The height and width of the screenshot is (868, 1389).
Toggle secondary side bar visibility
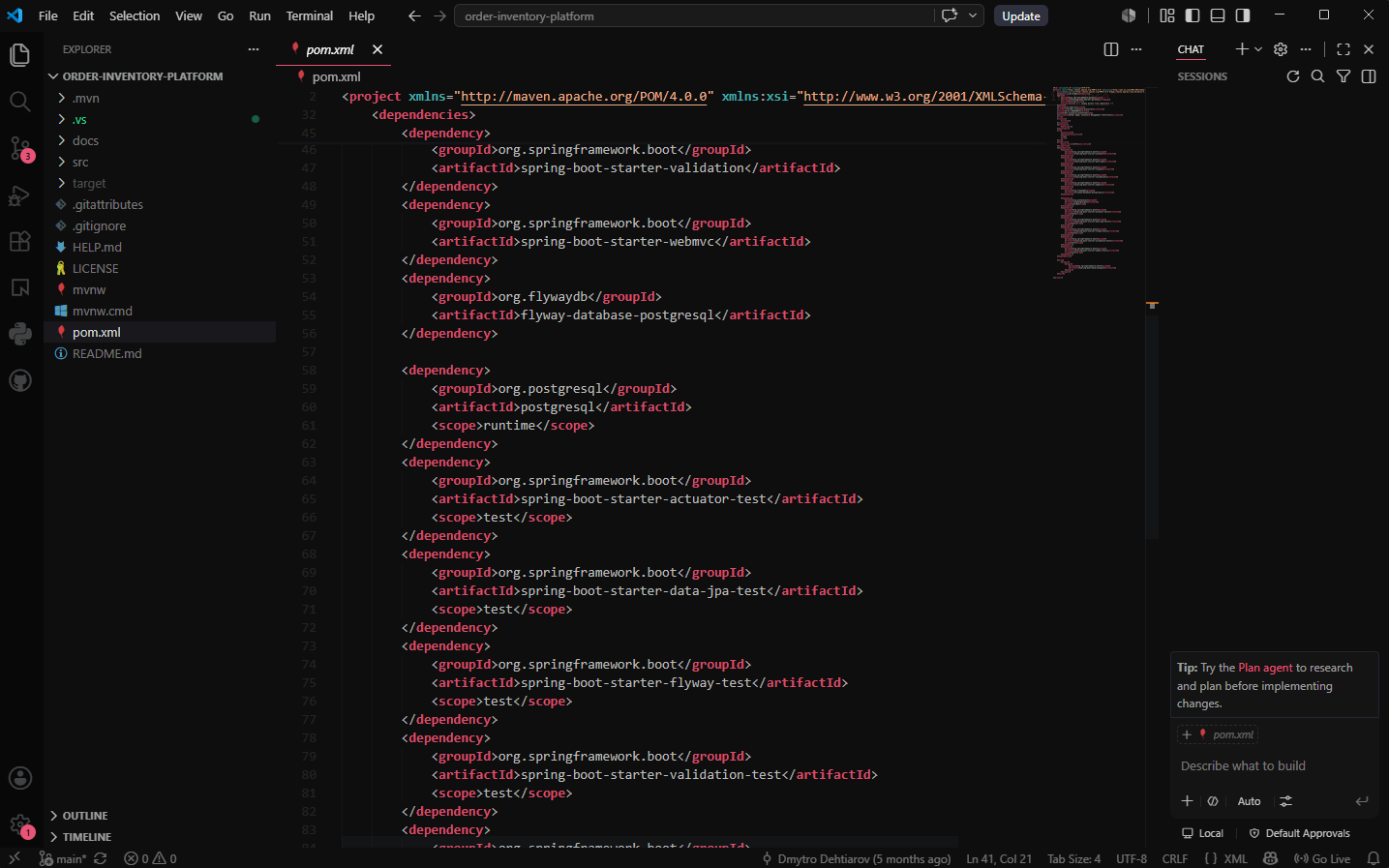point(1243,15)
